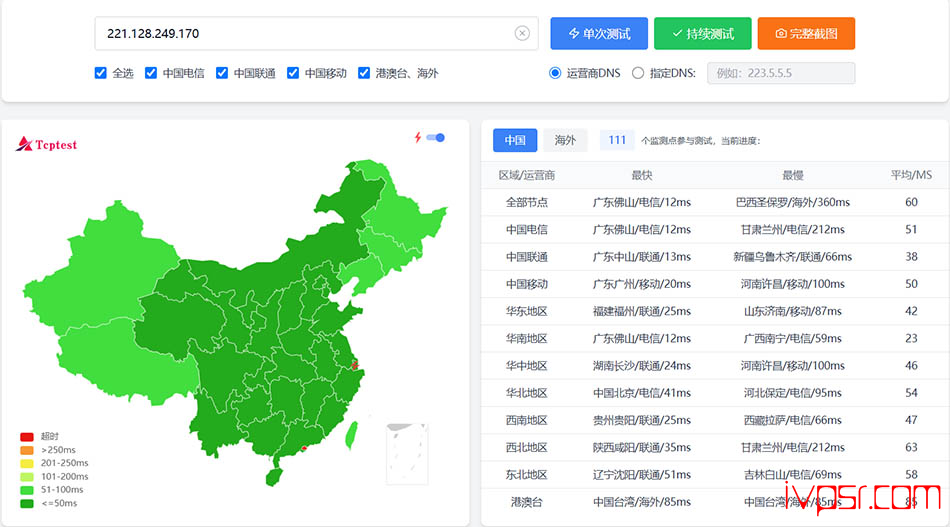Click the 平均/MS column header
This screenshot has height=527, width=950.
pos(911,175)
